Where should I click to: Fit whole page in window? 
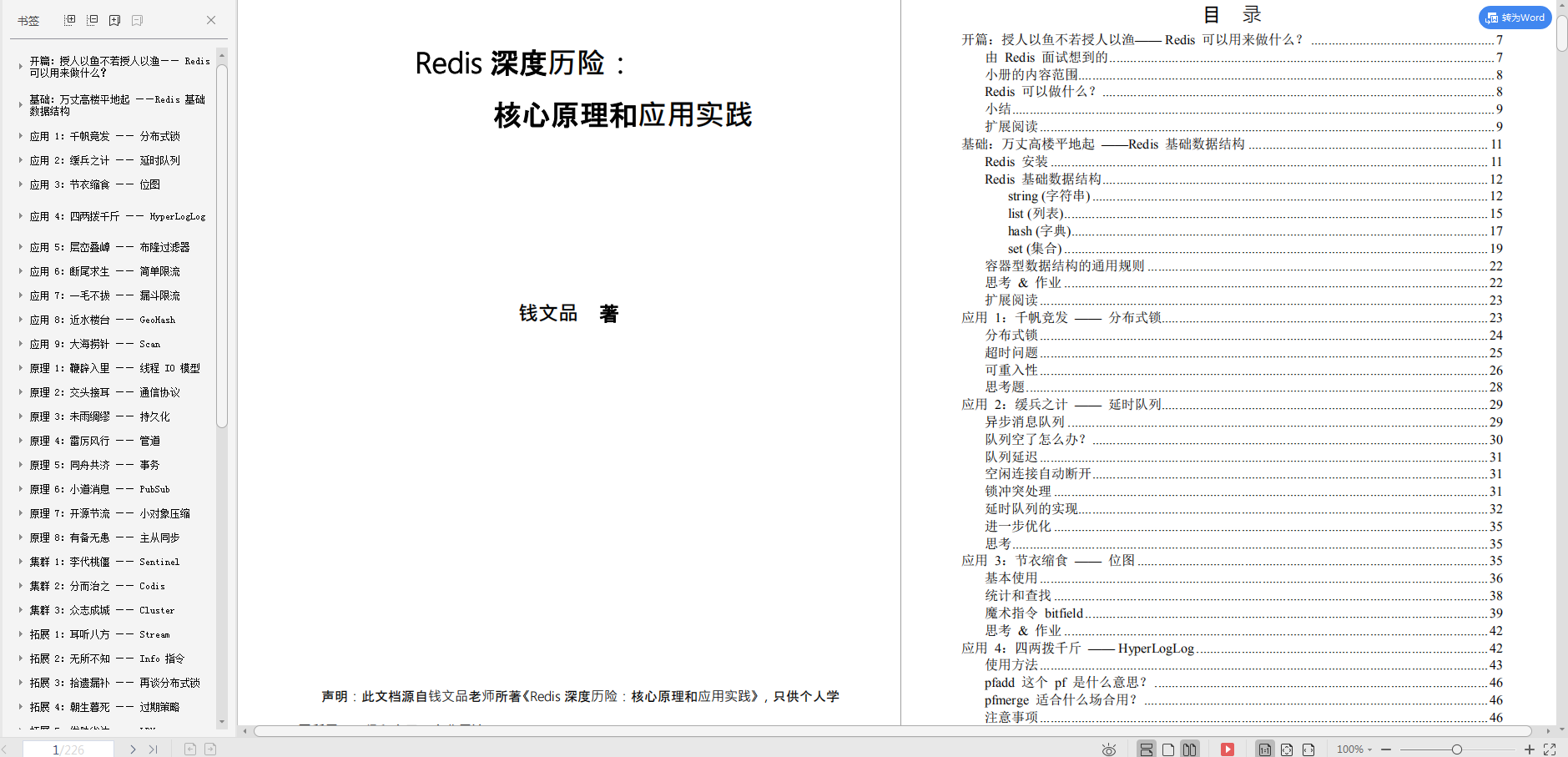pos(1287,749)
